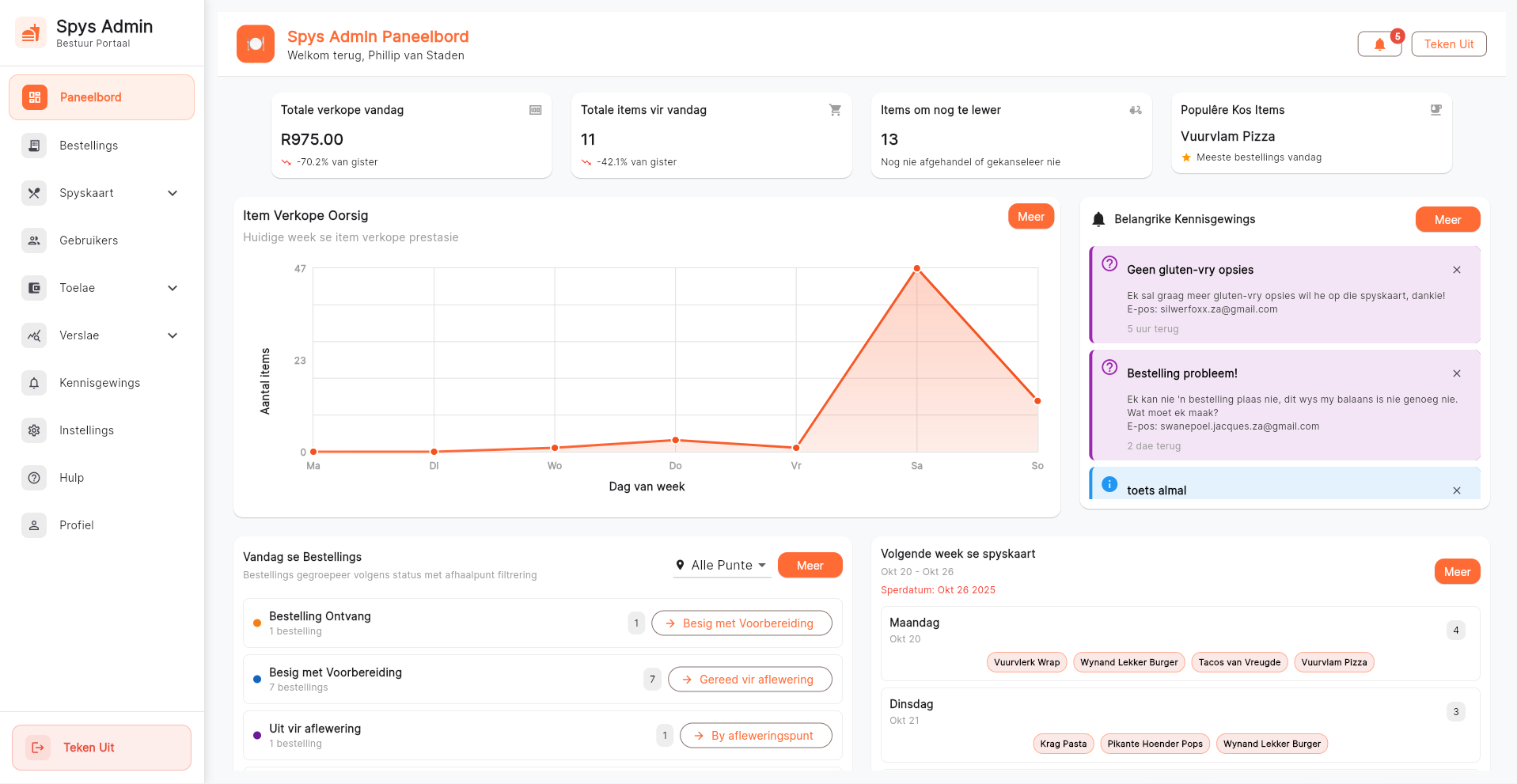Close the 'toets almal' notification

1456,490
